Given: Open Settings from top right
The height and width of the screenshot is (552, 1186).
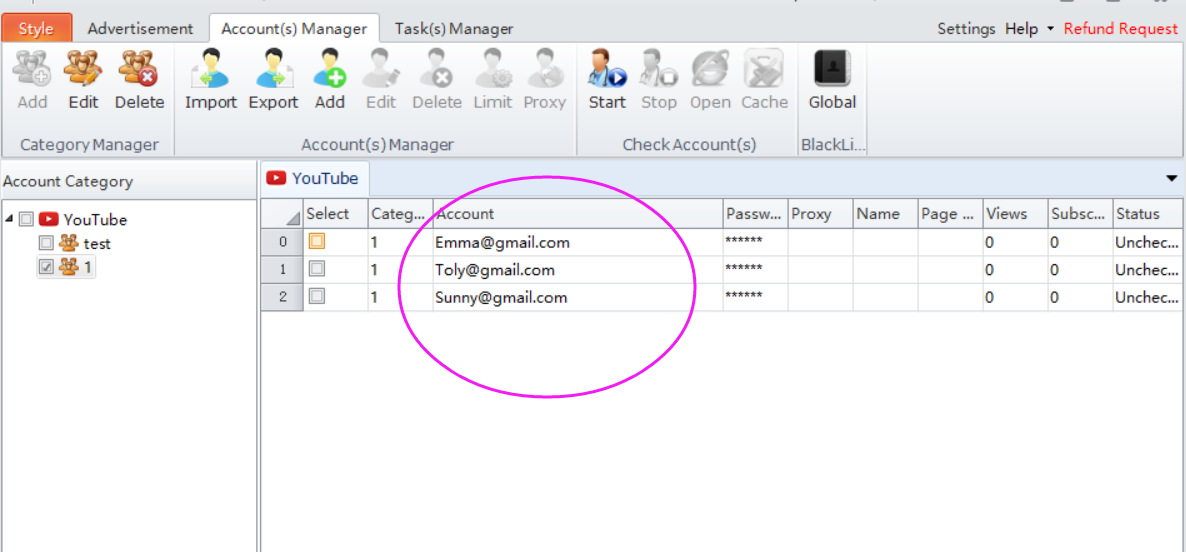Looking at the screenshot, I should 966,29.
